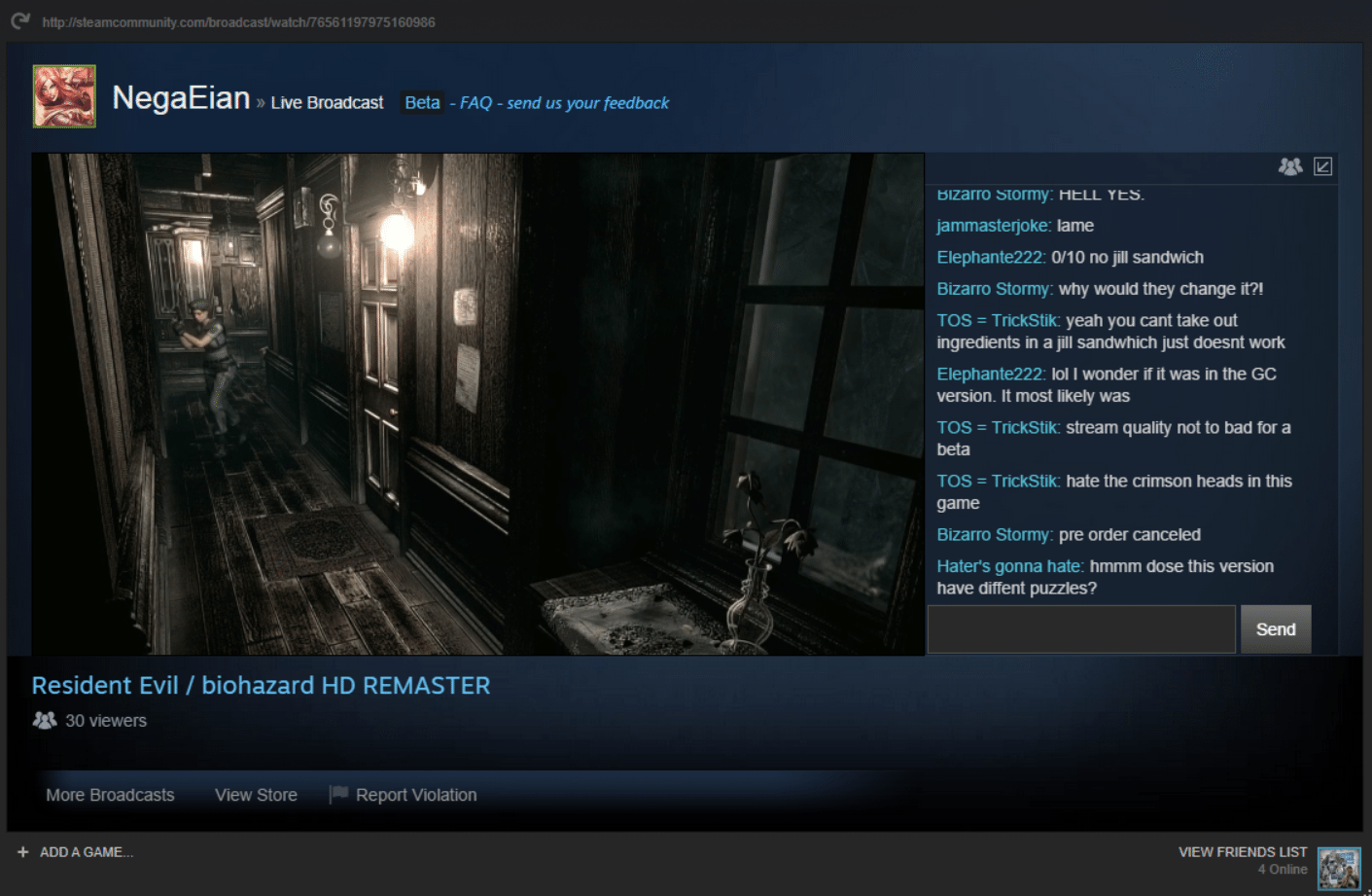Click the NegaEian broadcaster name
This screenshot has height=896, width=1372.
(x=182, y=96)
